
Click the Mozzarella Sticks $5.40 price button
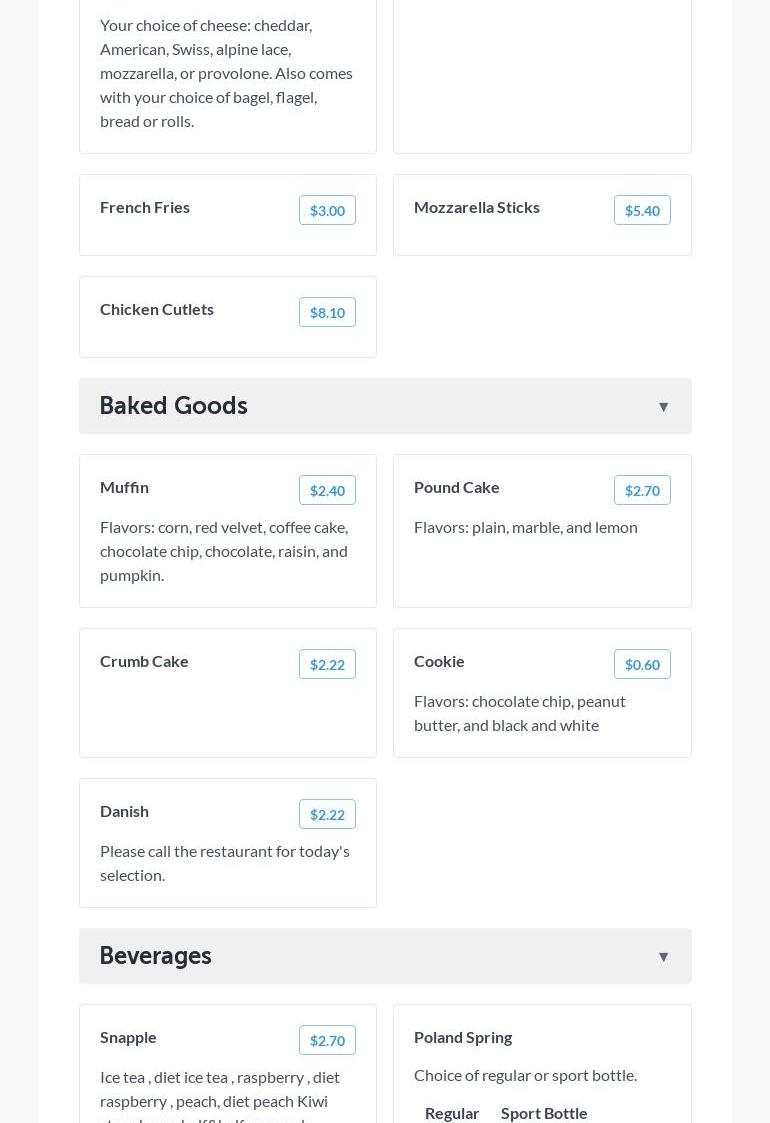click(642, 210)
